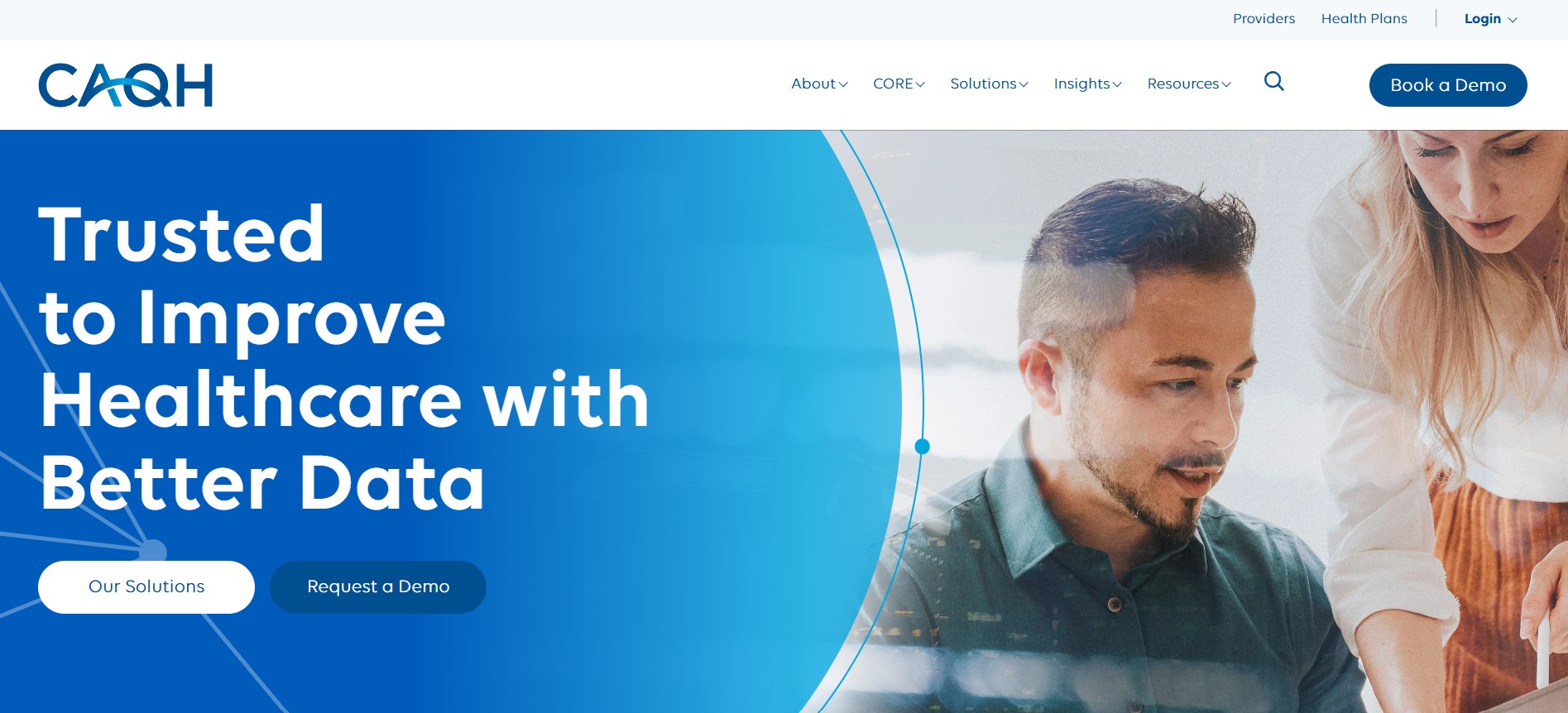1568x713 pixels.
Task: Select Solutions in the navigation bar
Action: tap(983, 84)
